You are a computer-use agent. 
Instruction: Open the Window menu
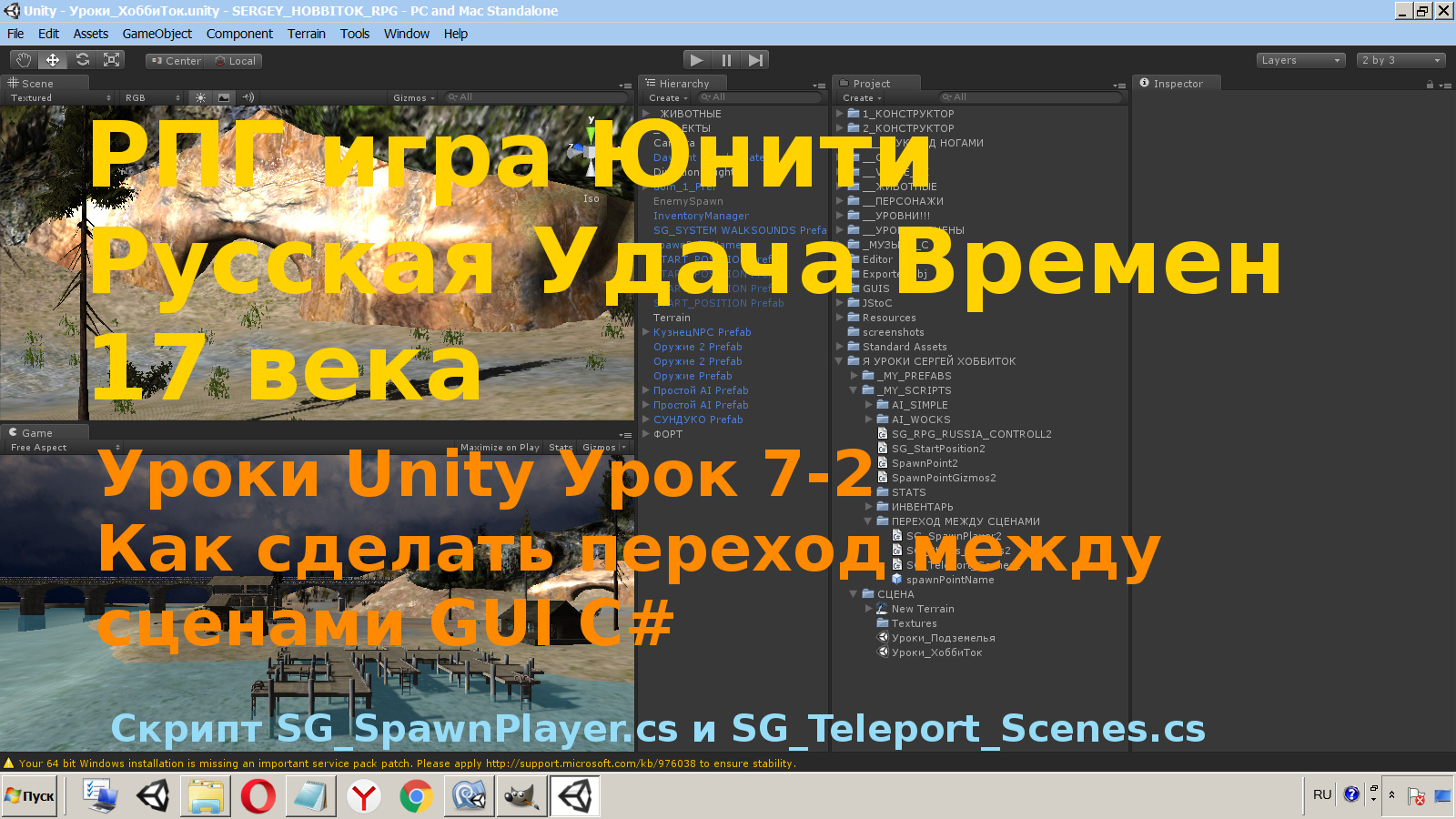point(407,34)
